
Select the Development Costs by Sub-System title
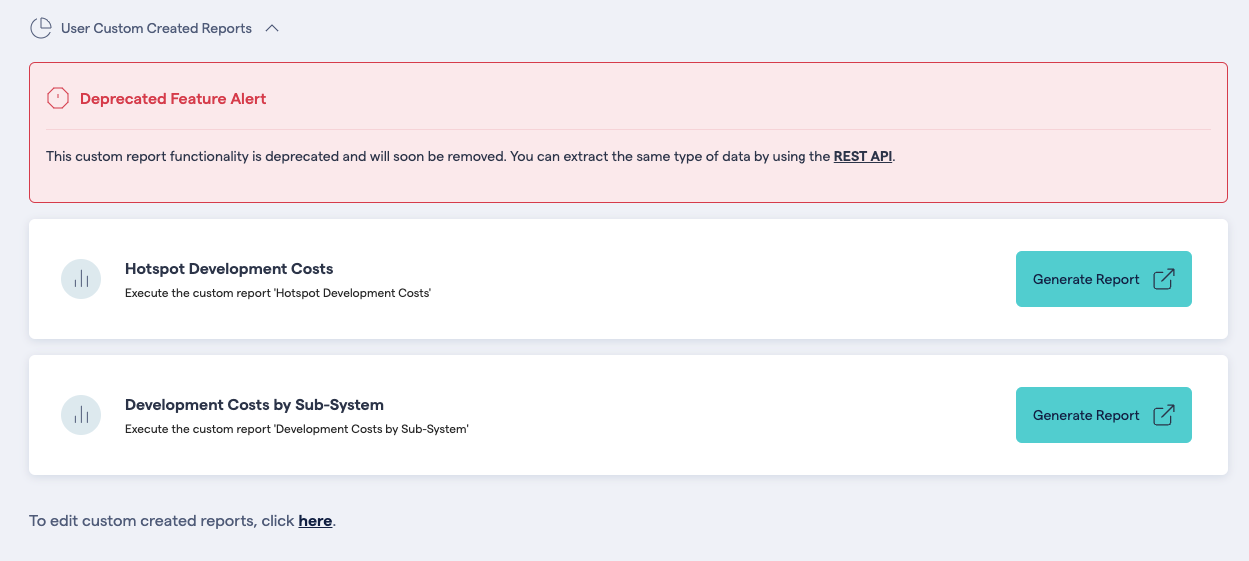(254, 404)
